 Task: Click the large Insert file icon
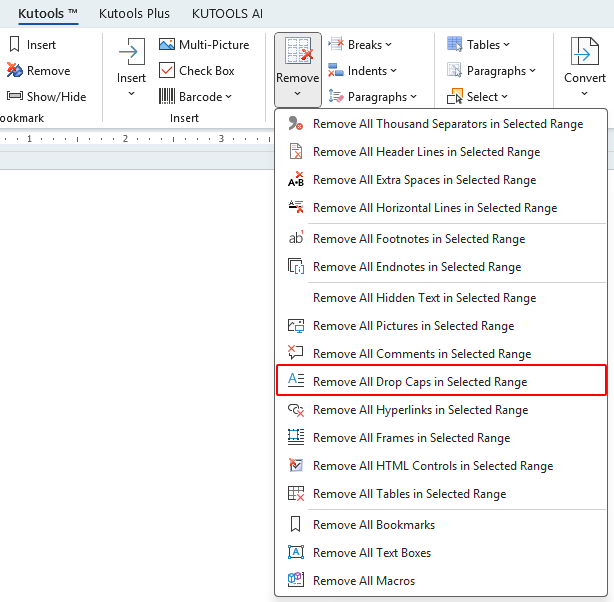point(132,51)
